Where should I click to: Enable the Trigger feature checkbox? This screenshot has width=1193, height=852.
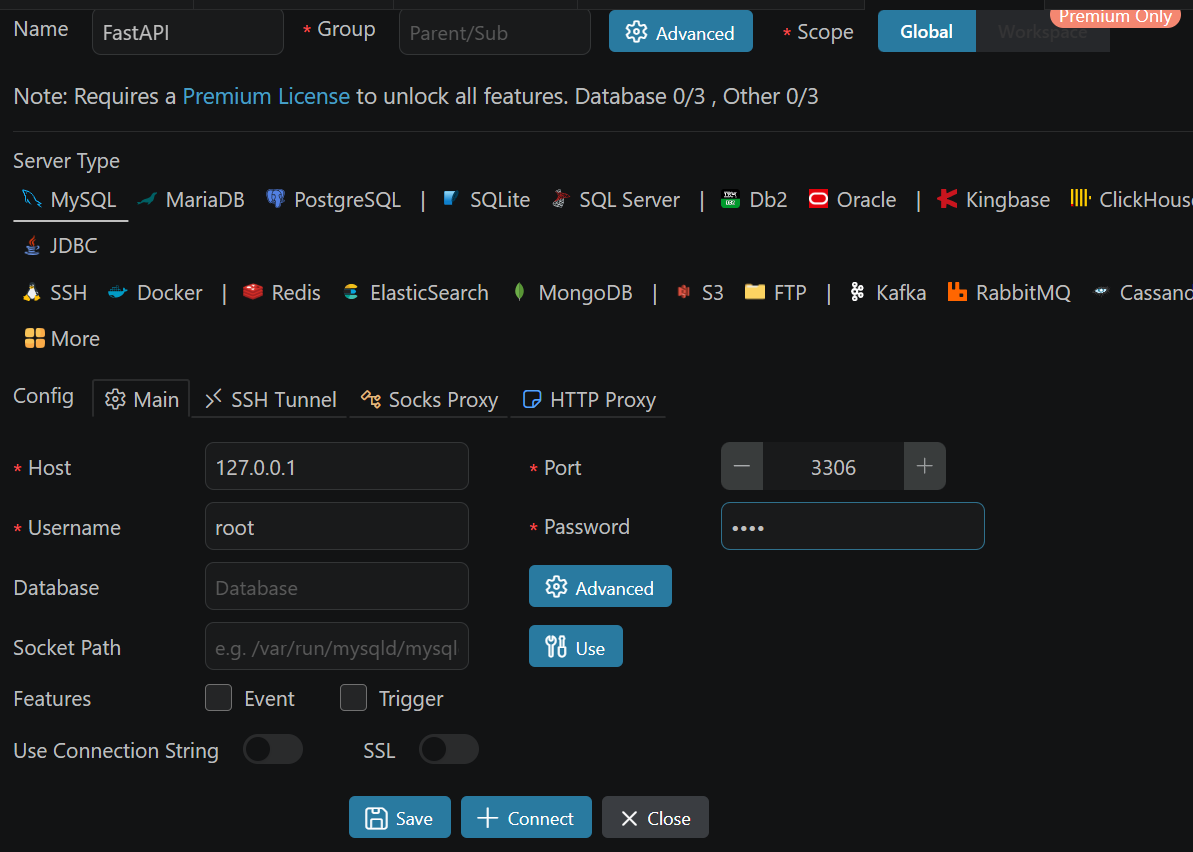353,698
